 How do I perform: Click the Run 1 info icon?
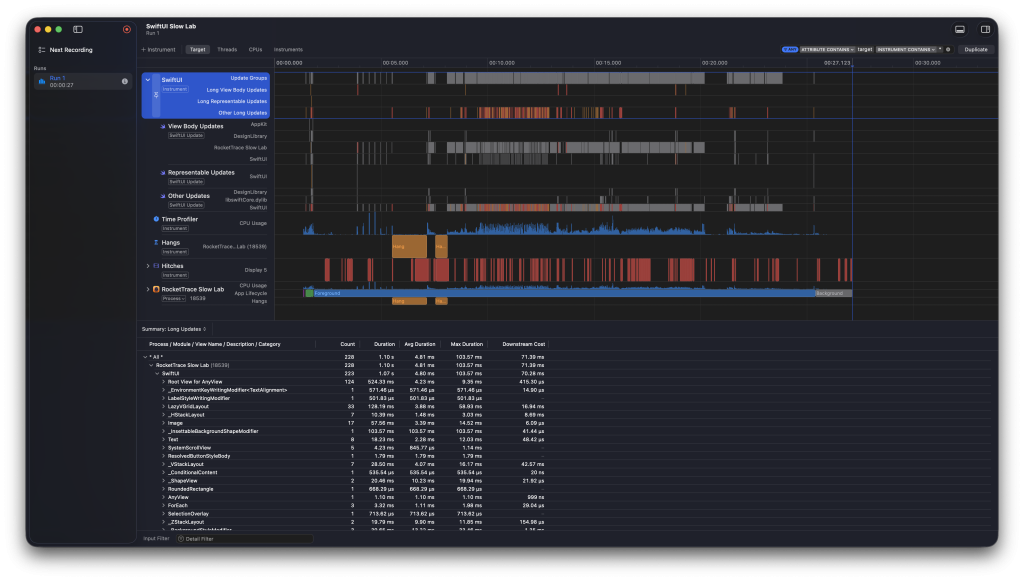[125, 82]
